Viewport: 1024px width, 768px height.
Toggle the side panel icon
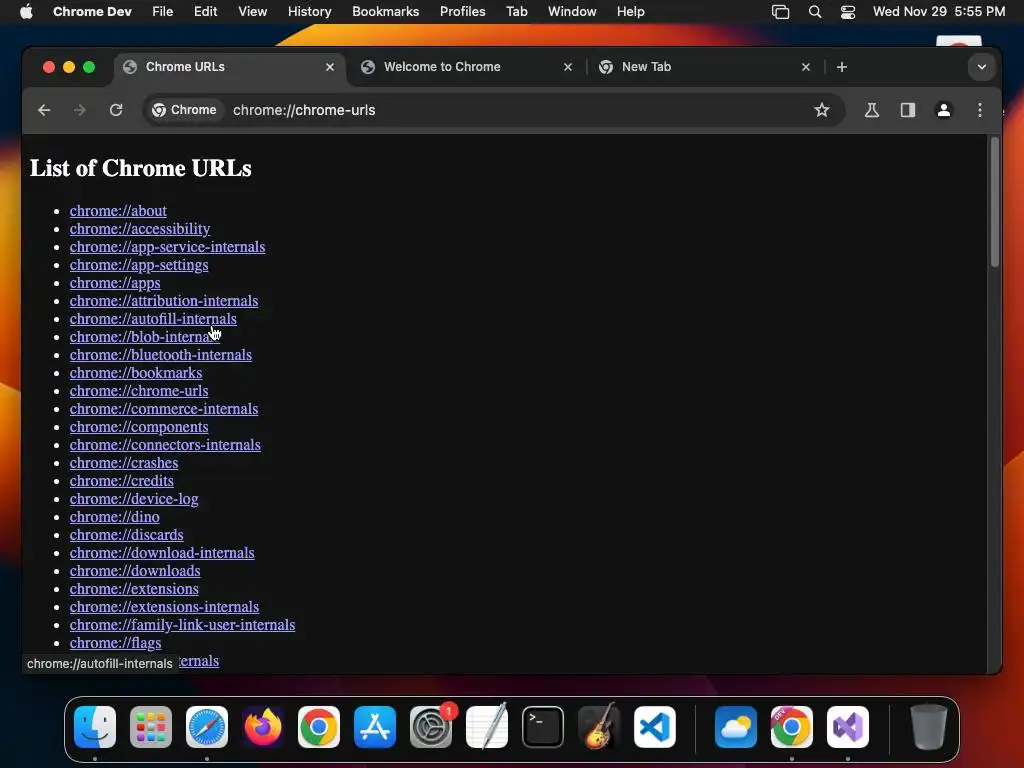tap(908, 110)
